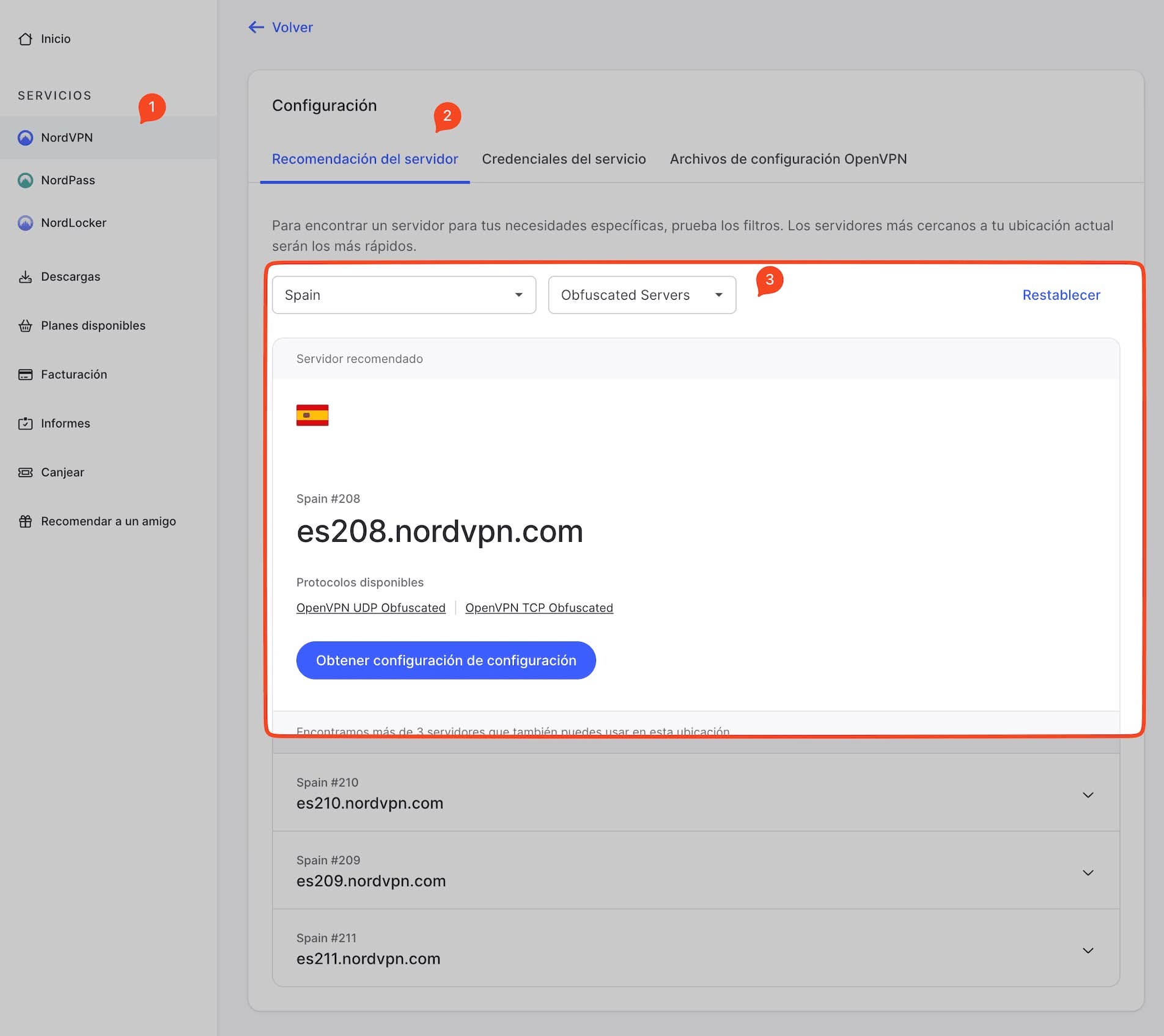1164x1036 pixels.
Task: Expand the Spain #209 server row
Action: [x=696, y=871]
